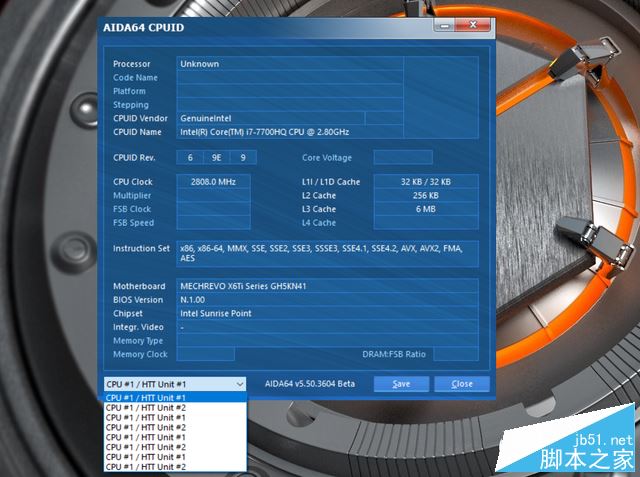Minimize the AIDA64 CPUID window
This screenshot has width=640, height=477.
tap(444, 25)
